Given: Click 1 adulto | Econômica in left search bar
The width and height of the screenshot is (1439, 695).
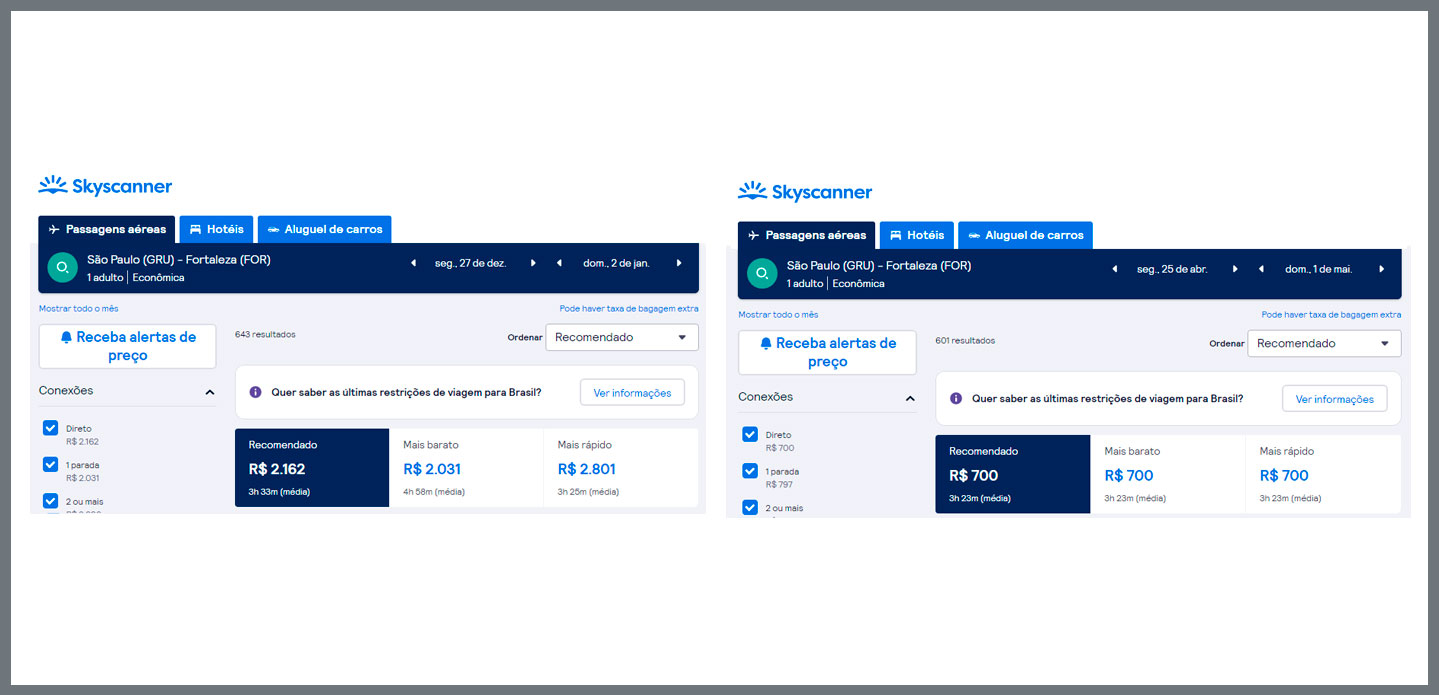Looking at the screenshot, I should 136,277.
